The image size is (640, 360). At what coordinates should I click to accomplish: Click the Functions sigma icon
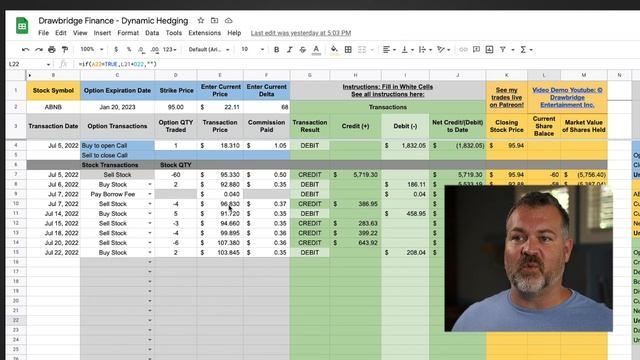click(x=523, y=49)
